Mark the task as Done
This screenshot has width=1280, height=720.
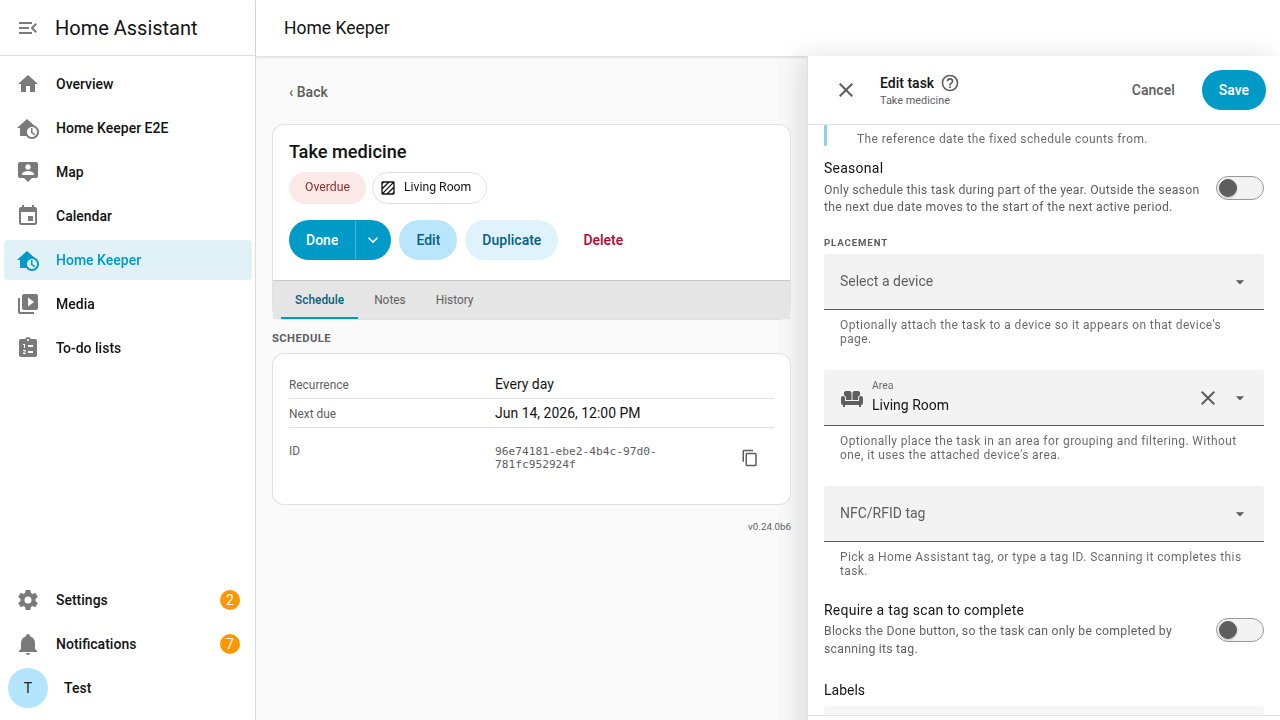[x=322, y=240]
